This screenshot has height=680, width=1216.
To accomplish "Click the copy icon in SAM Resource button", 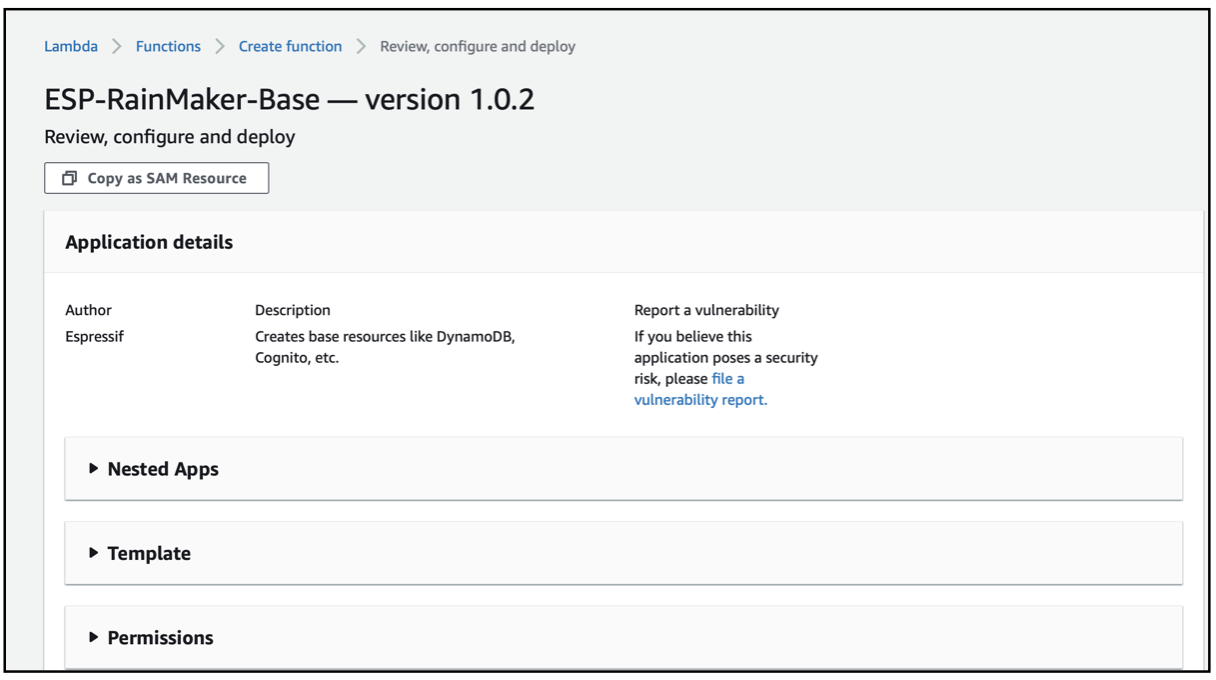I will click(69, 178).
